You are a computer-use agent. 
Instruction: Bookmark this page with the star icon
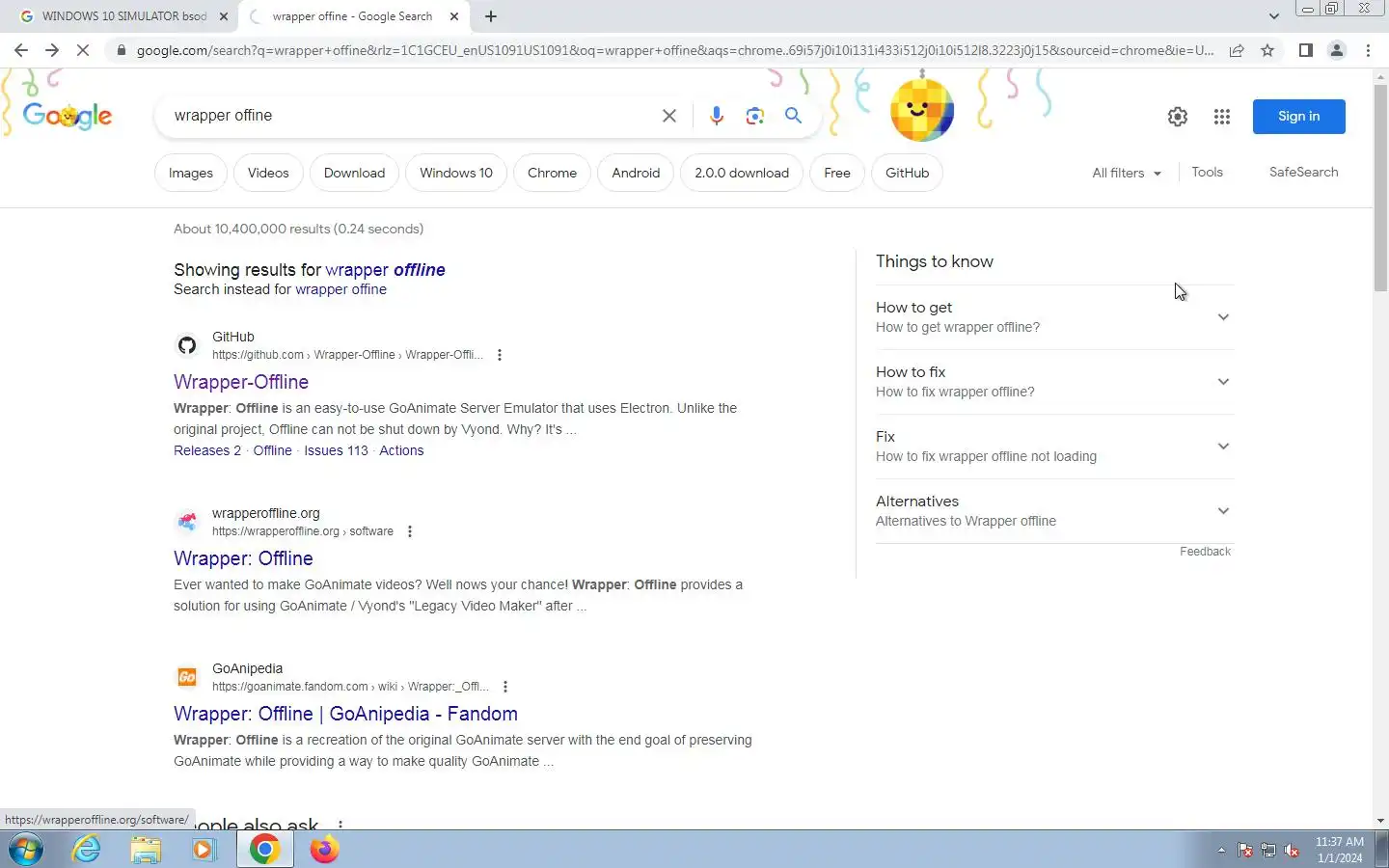[x=1267, y=50]
